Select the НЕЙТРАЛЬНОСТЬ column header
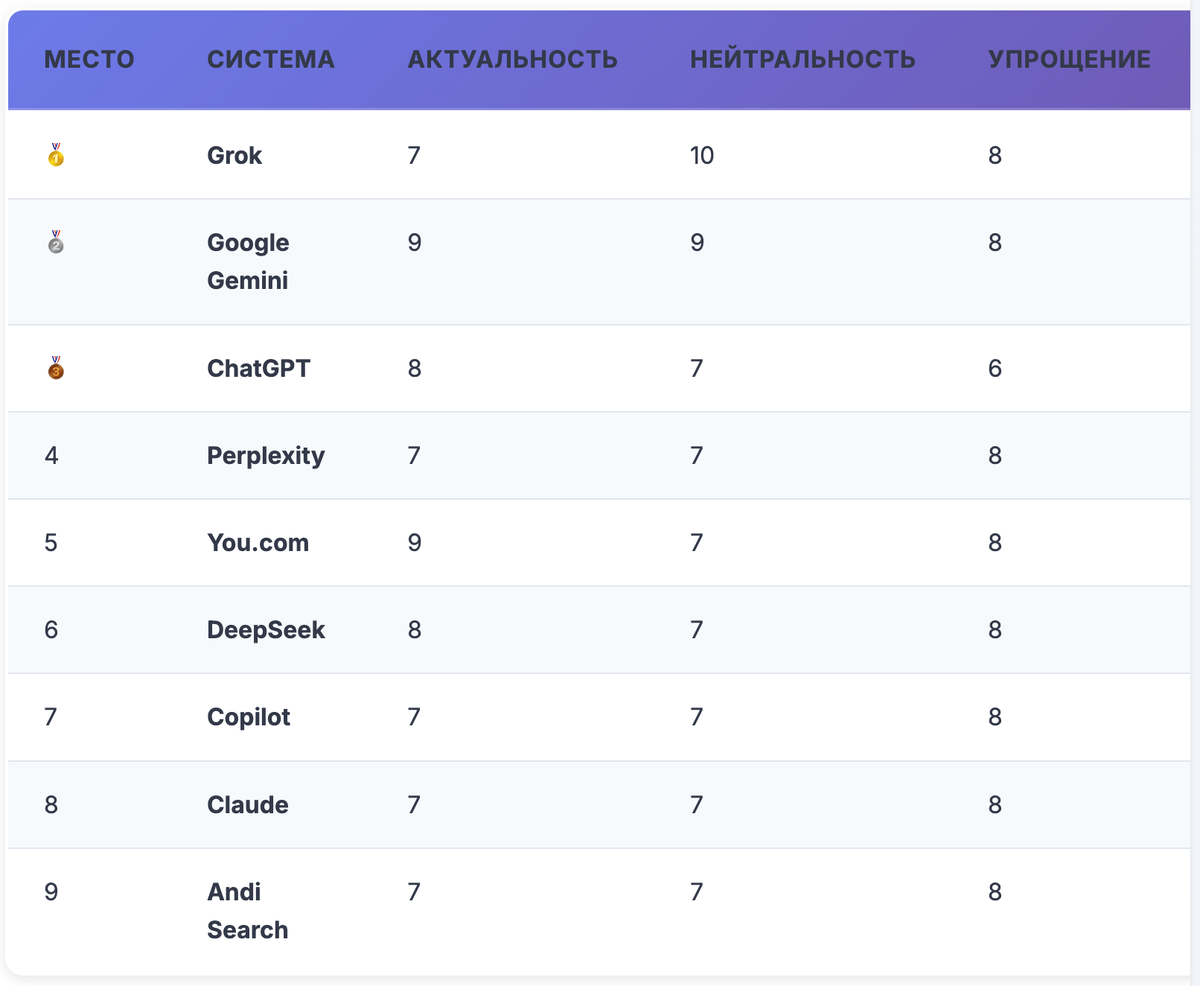The width and height of the screenshot is (1200, 986). (802, 59)
